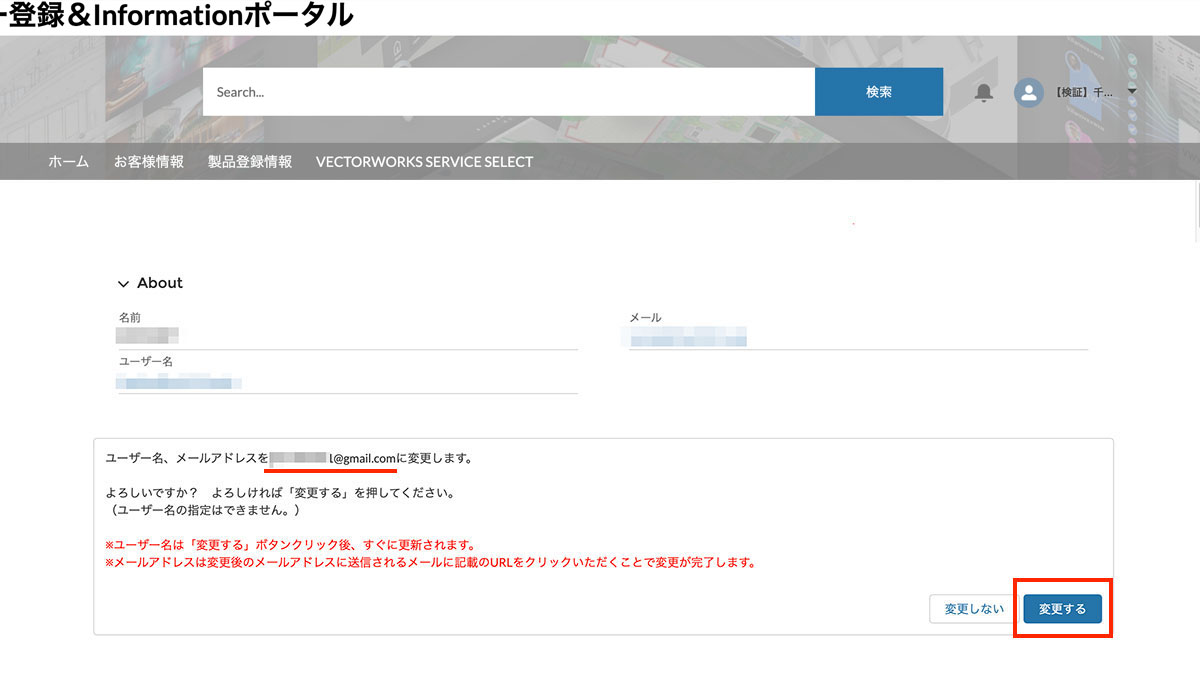Open the user menu dropdown arrow

pos(1132,92)
